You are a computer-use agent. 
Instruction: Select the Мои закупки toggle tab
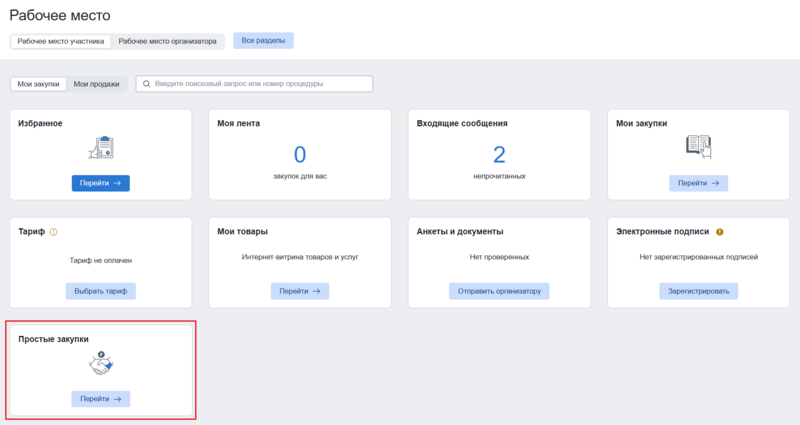pos(38,84)
